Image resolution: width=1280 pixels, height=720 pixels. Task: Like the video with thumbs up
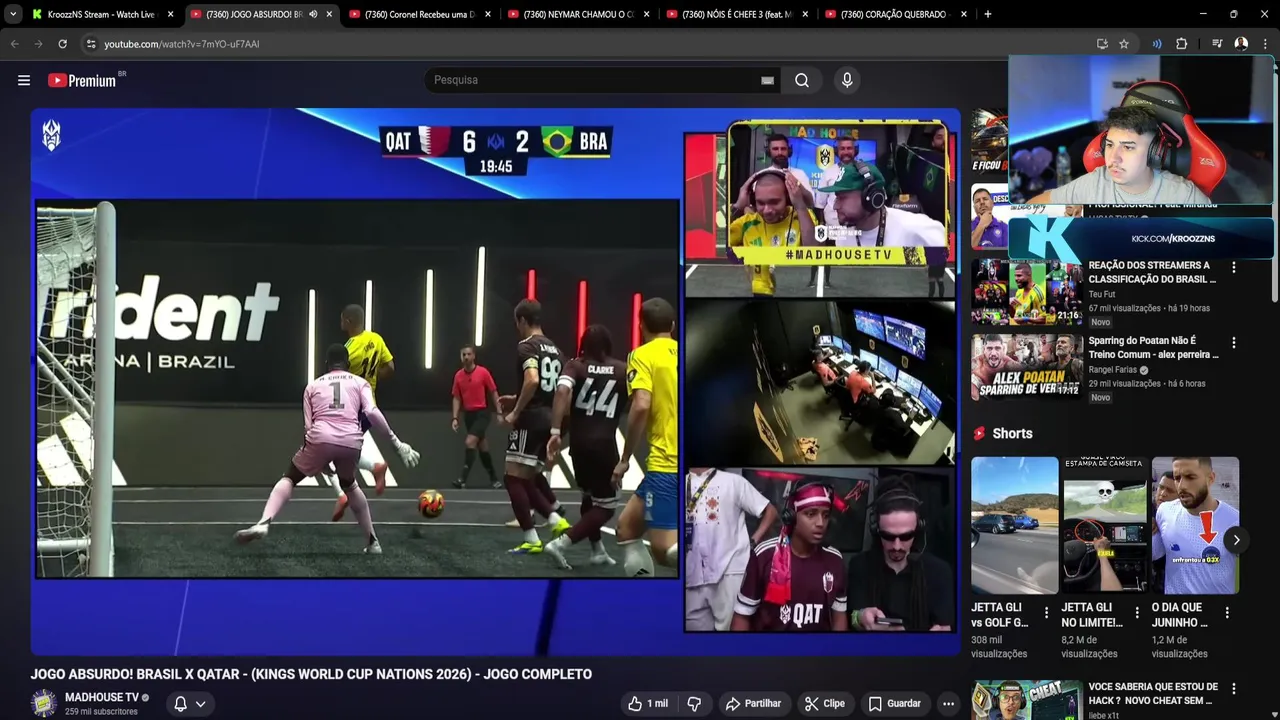click(648, 704)
